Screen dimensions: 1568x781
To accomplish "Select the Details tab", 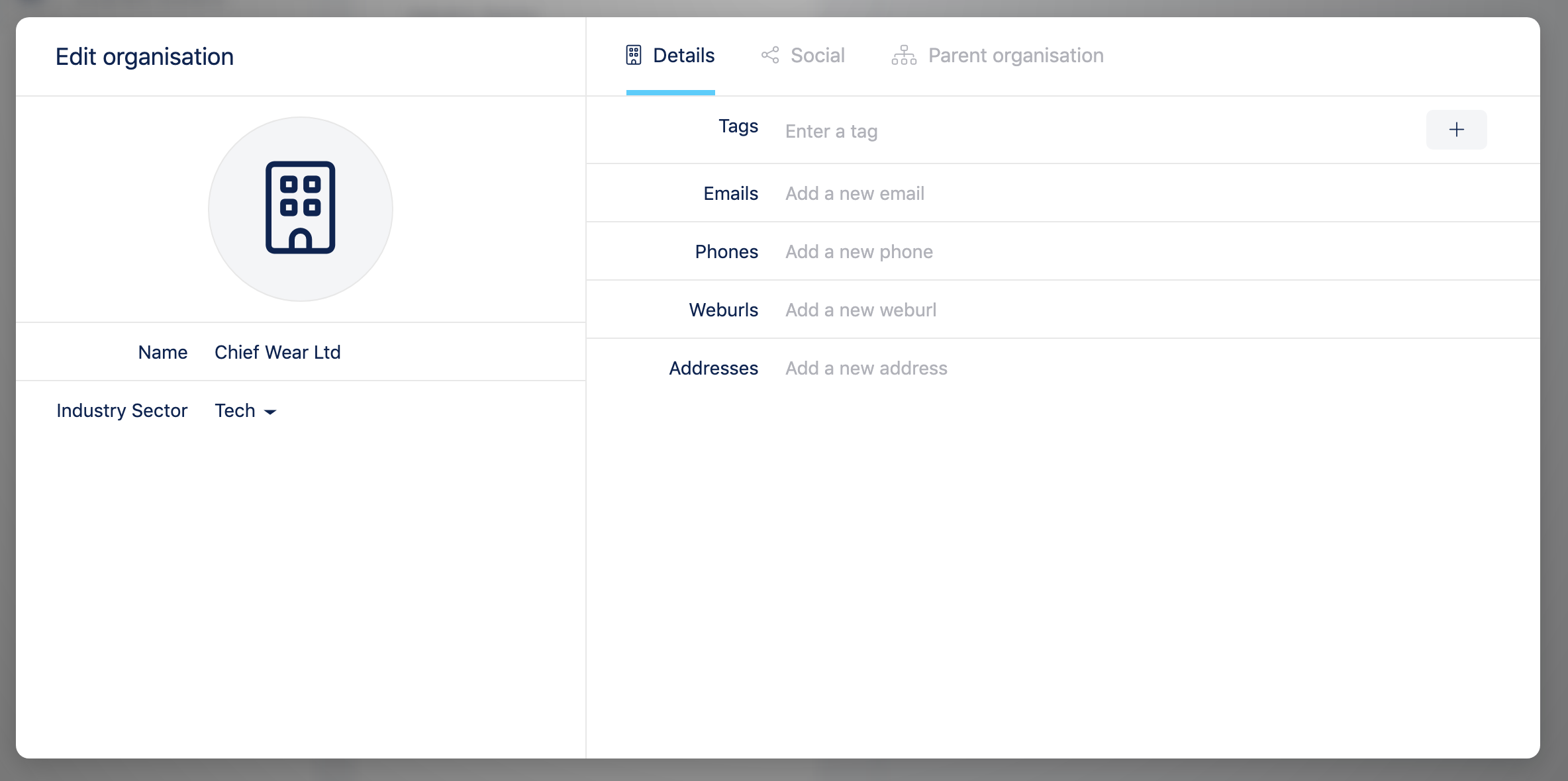I will point(683,55).
